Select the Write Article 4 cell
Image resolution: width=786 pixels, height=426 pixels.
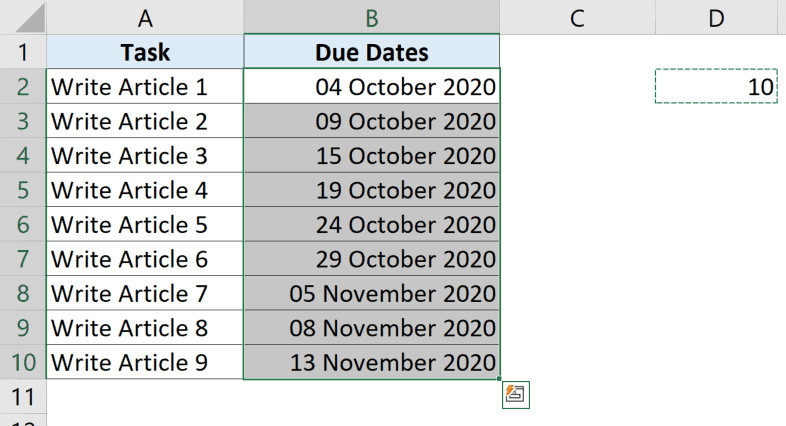pos(146,189)
